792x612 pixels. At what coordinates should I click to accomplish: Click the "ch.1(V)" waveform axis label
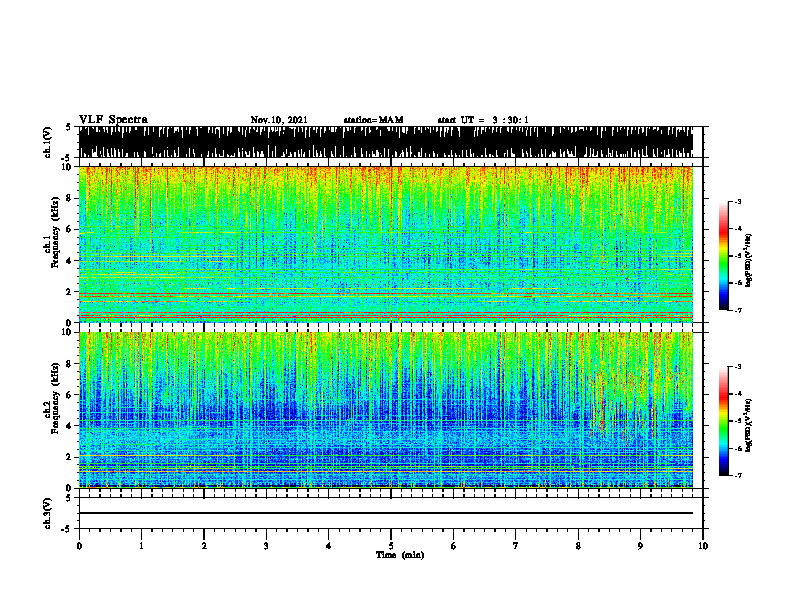[47, 142]
